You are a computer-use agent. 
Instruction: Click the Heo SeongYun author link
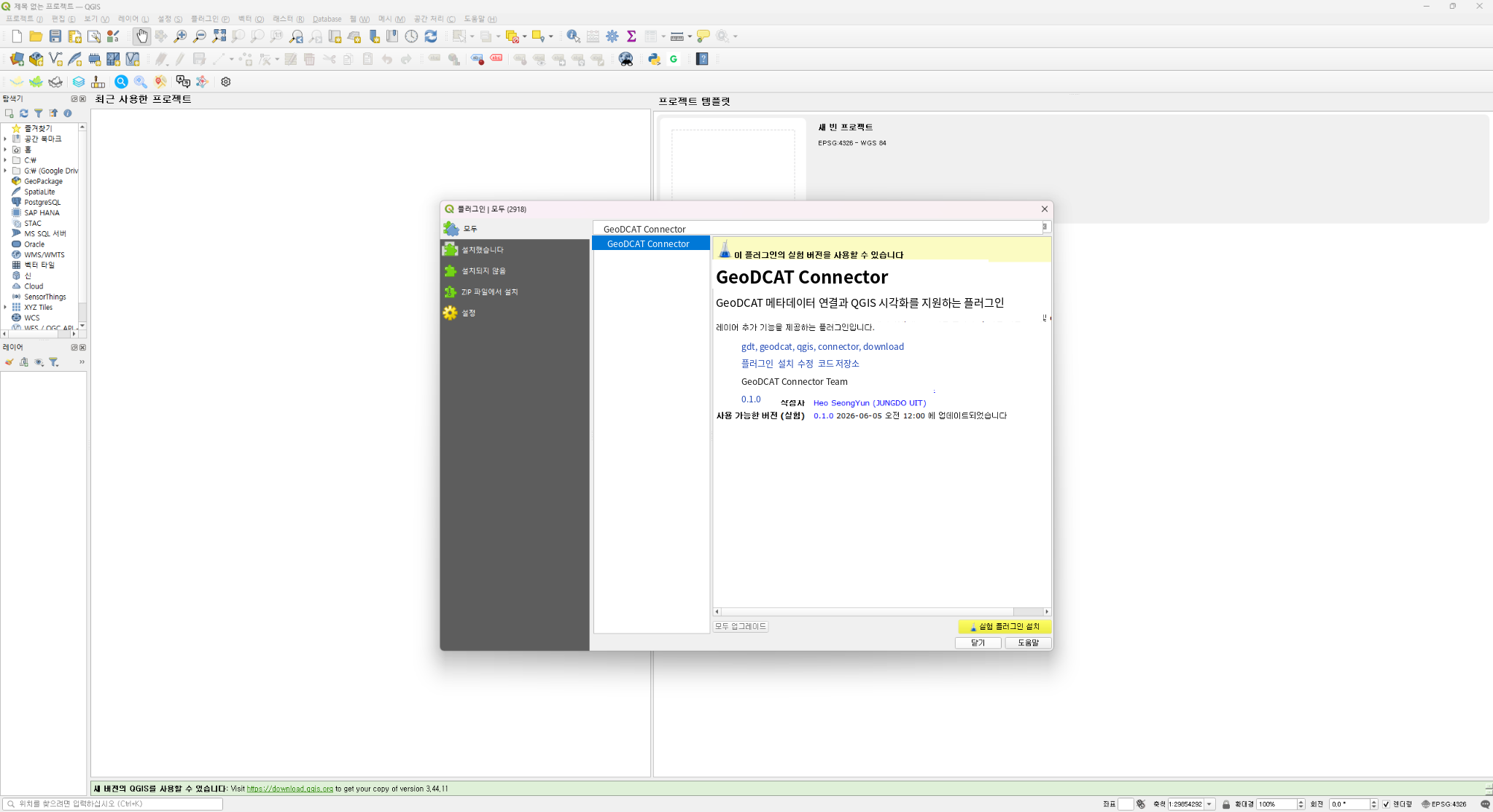click(x=870, y=403)
